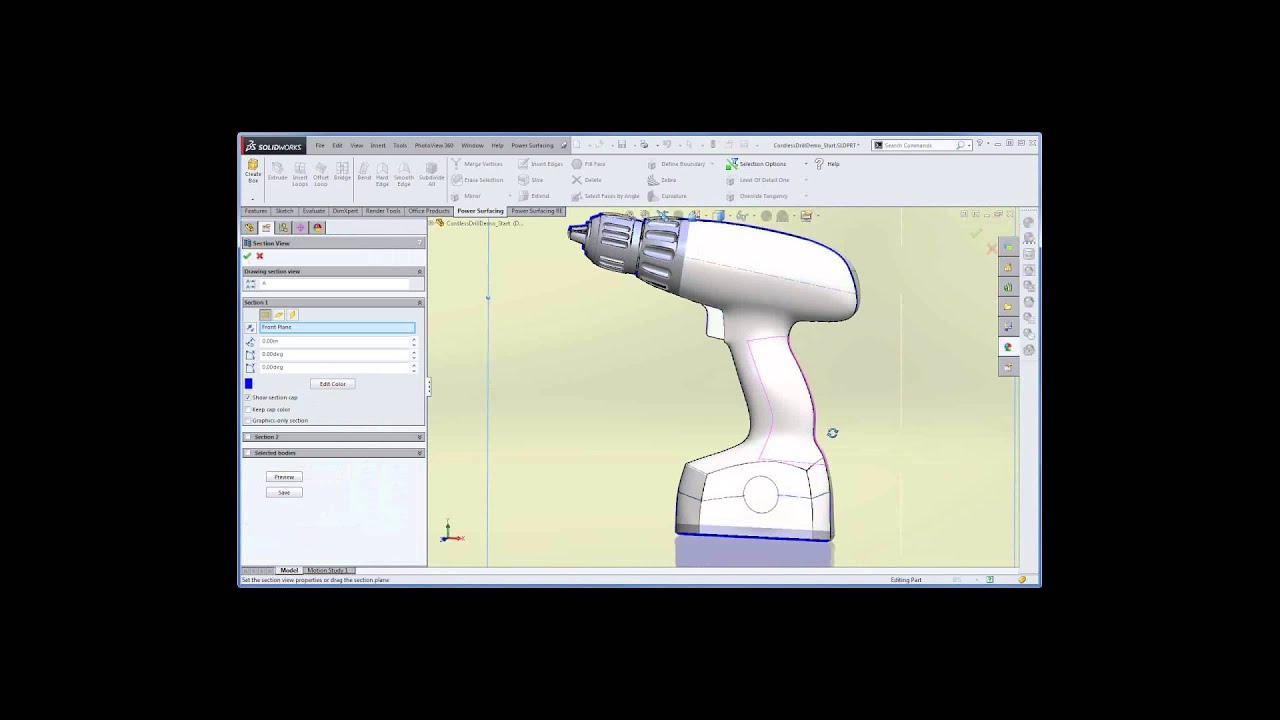Select the Offset Loop tool
Screen dimensions: 1280x720
[x=321, y=174]
